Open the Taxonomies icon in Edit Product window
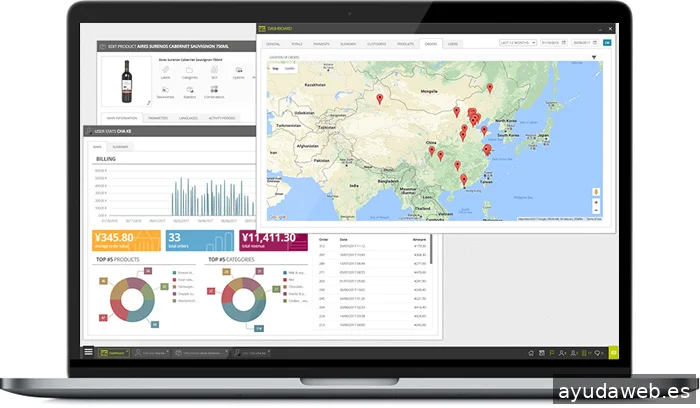This screenshot has height=408, width=700. coord(165,92)
